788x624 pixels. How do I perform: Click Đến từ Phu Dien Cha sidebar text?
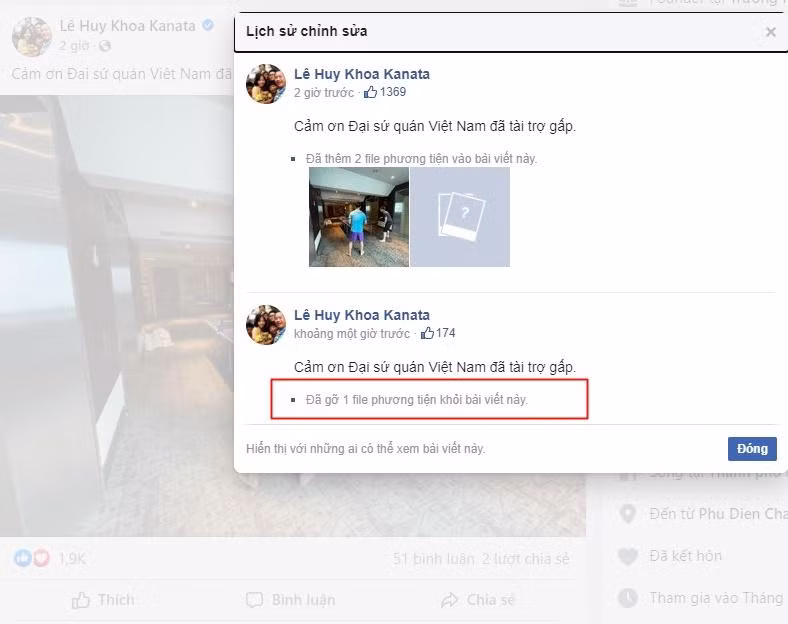pyautogui.click(x=718, y=513)
